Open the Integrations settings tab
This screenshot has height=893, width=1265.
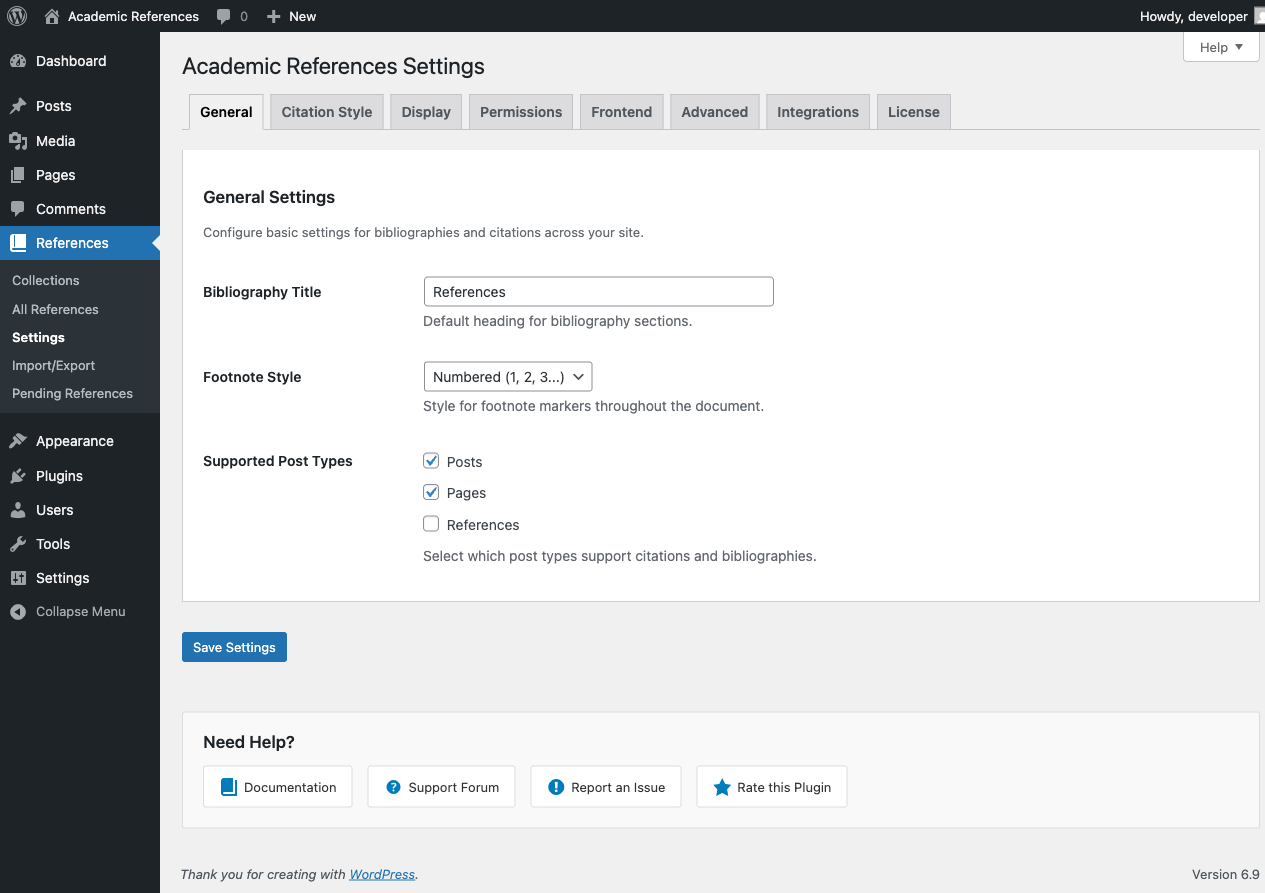pyautogui.click(x=817, y=111)
